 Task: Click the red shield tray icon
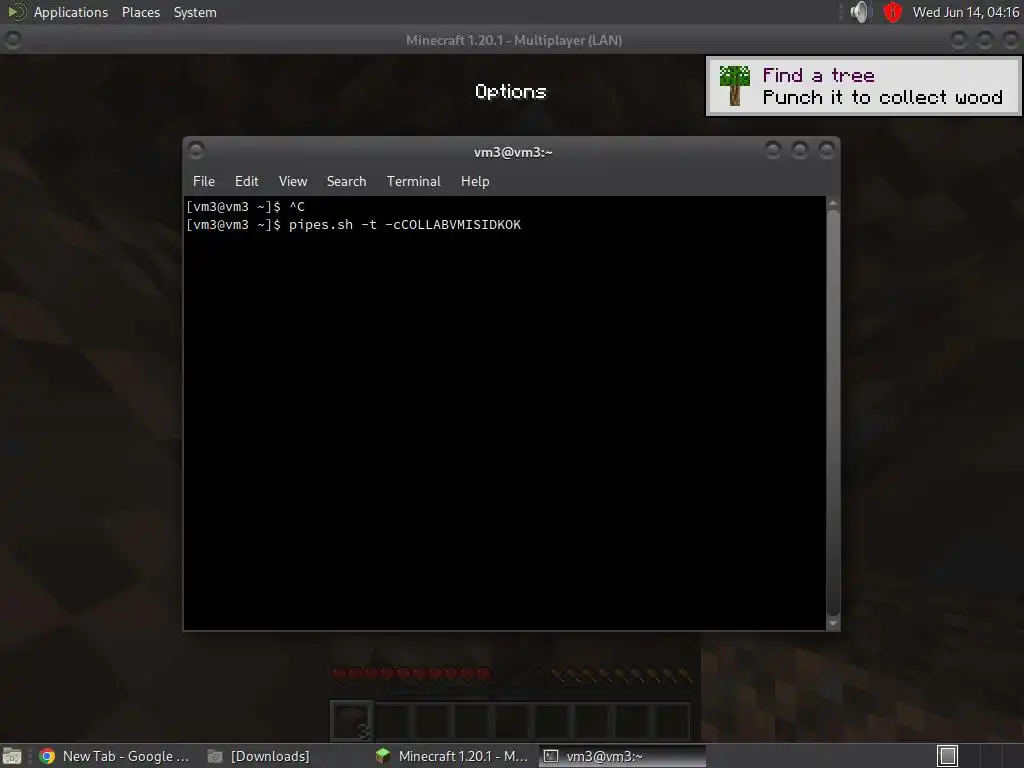[x=892, y=12]
